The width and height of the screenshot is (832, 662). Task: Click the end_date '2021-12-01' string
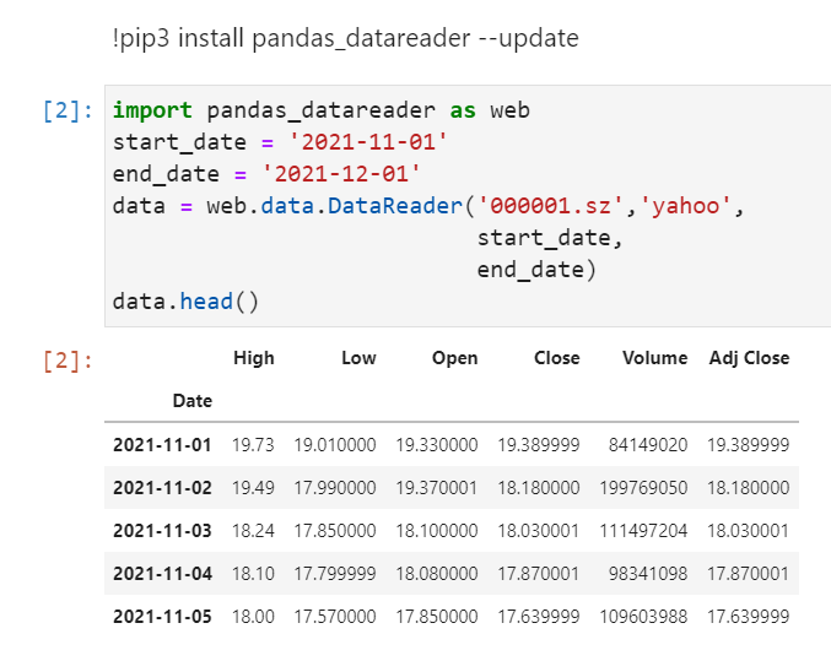[341, 174]
